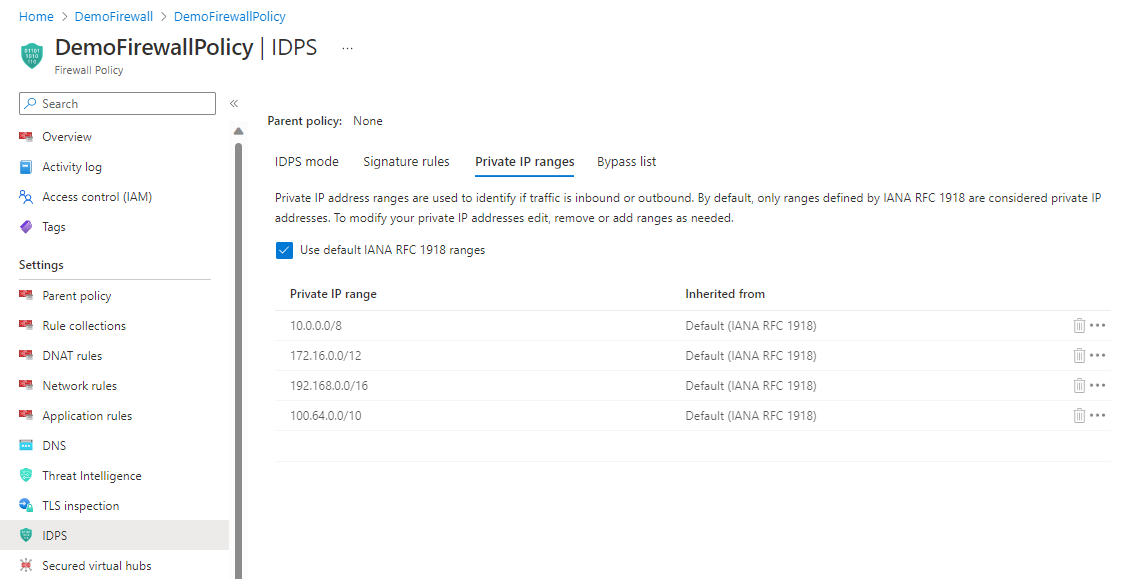Open the ellipsis menu beside page title
Image resolution: width=1131 pixels, height=579 pixels.
[x=348, y=48]
